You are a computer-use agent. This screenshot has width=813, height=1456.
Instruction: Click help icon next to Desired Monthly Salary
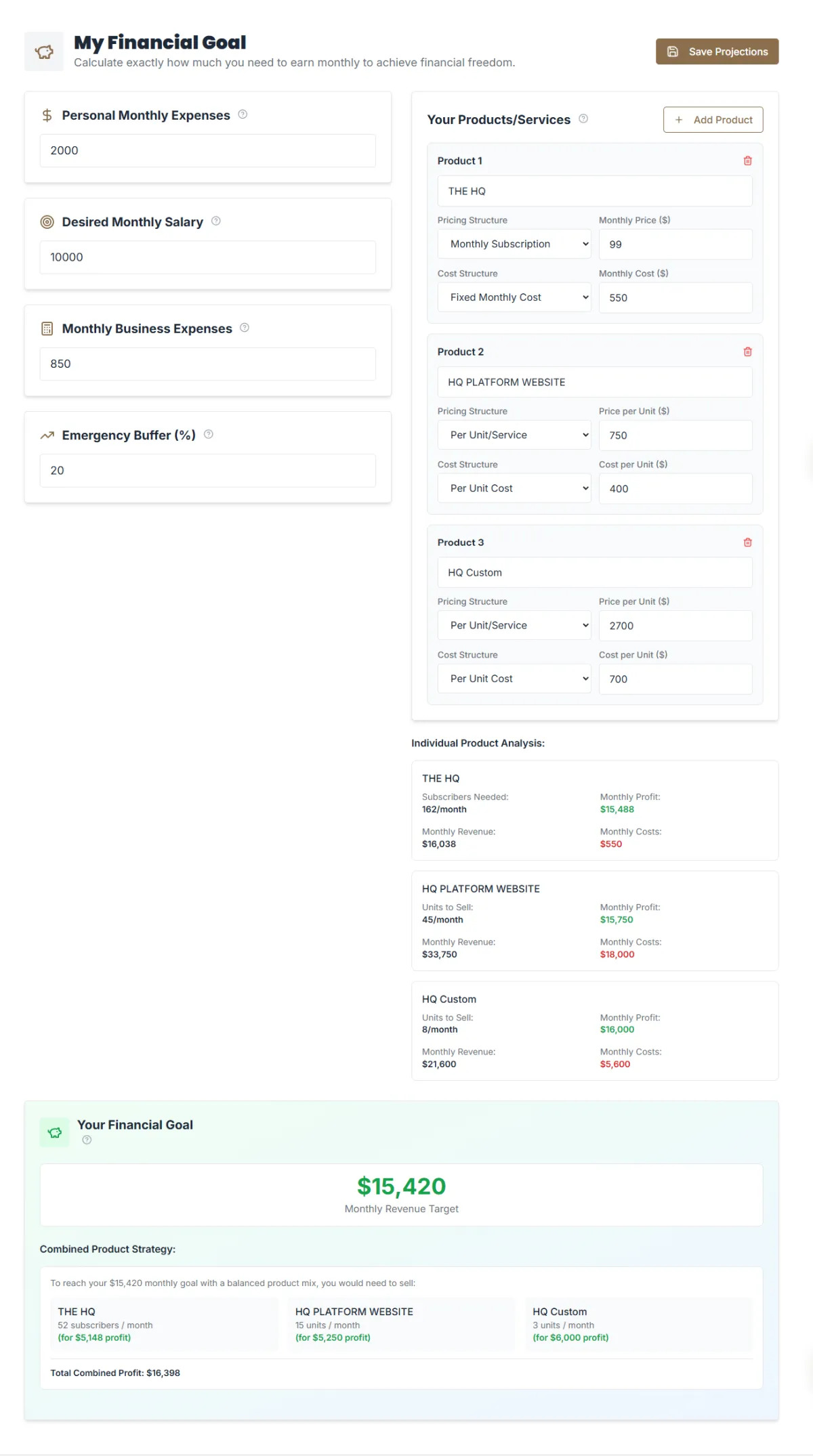click(215, 221)
